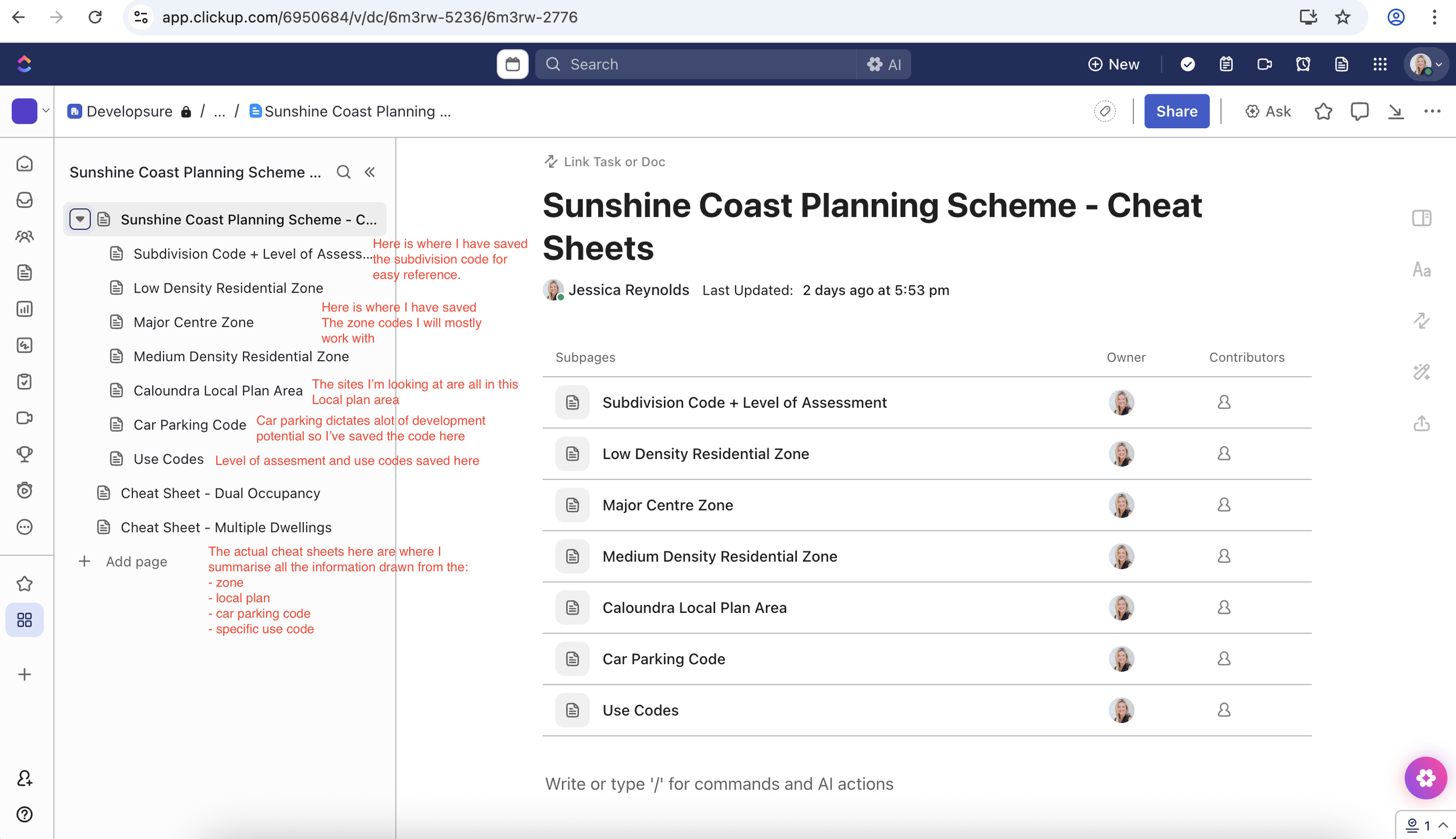Open the Goals trophy icon
Viewport: 1456px width, 839px height.
pyautogui.click(x=24, y=454)
